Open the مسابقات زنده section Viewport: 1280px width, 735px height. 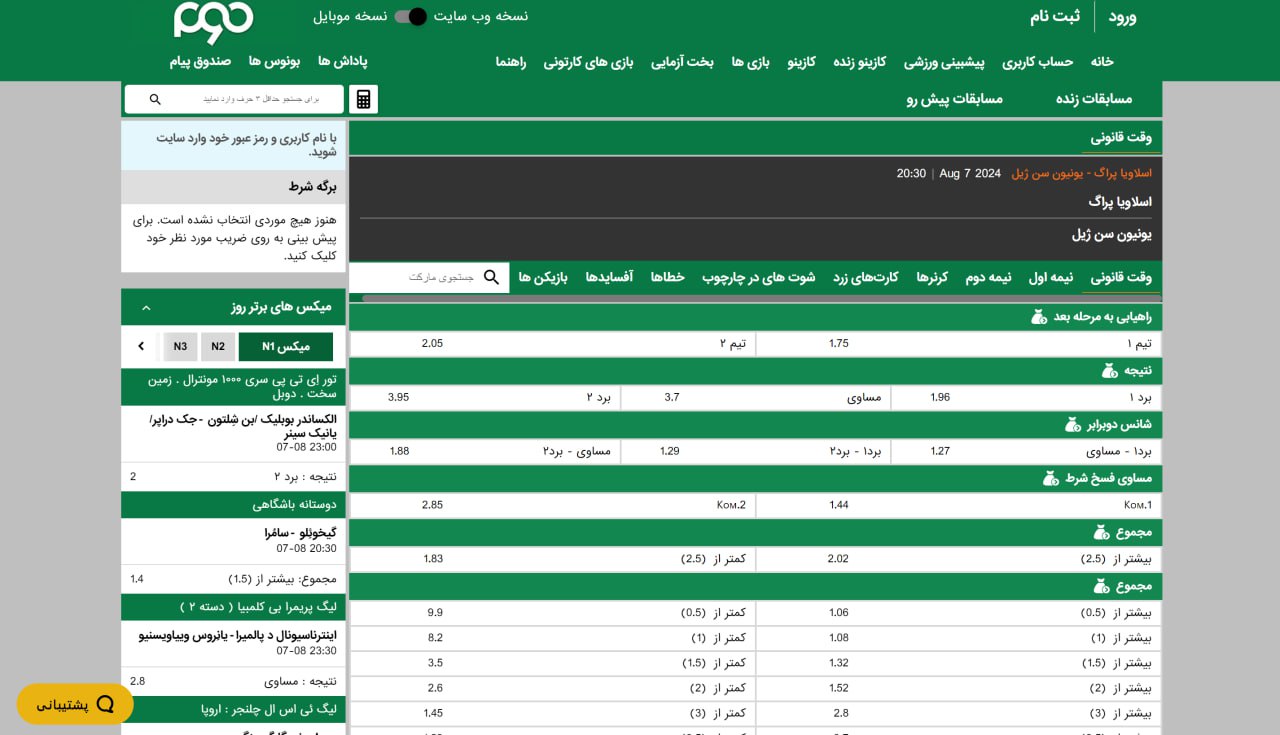point(1094,98)
